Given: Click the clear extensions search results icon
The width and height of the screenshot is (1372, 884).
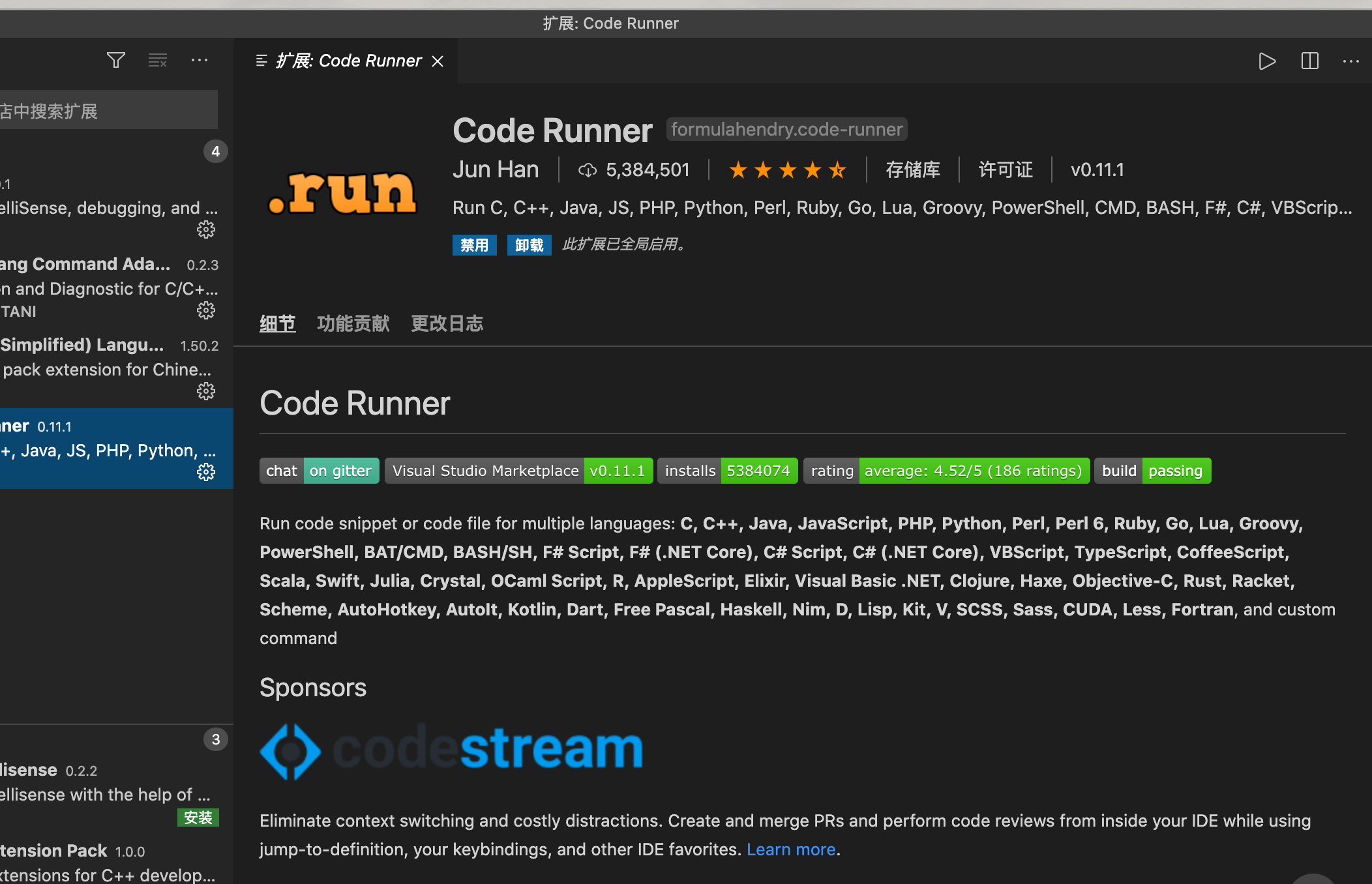Looking at the screenshot, I should 158,61.
